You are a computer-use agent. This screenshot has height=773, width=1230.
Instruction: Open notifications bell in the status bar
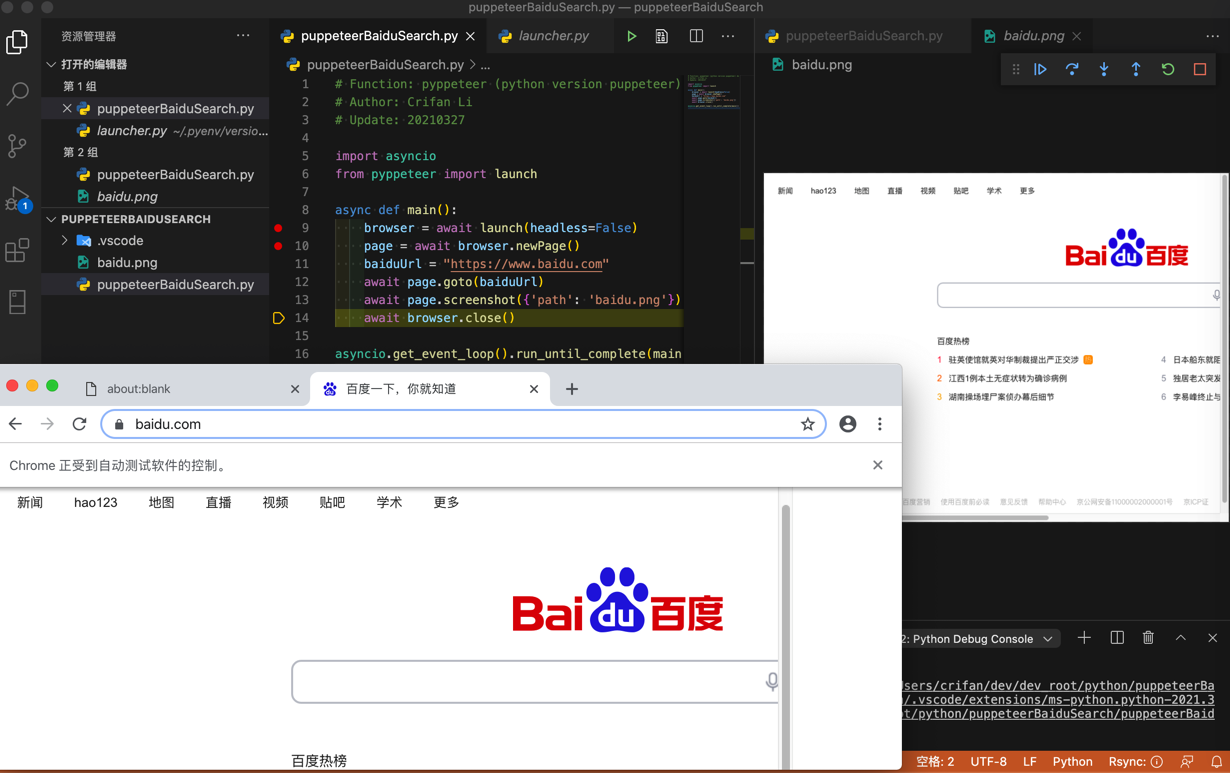pyautogui.click(x=1216, y=762)
